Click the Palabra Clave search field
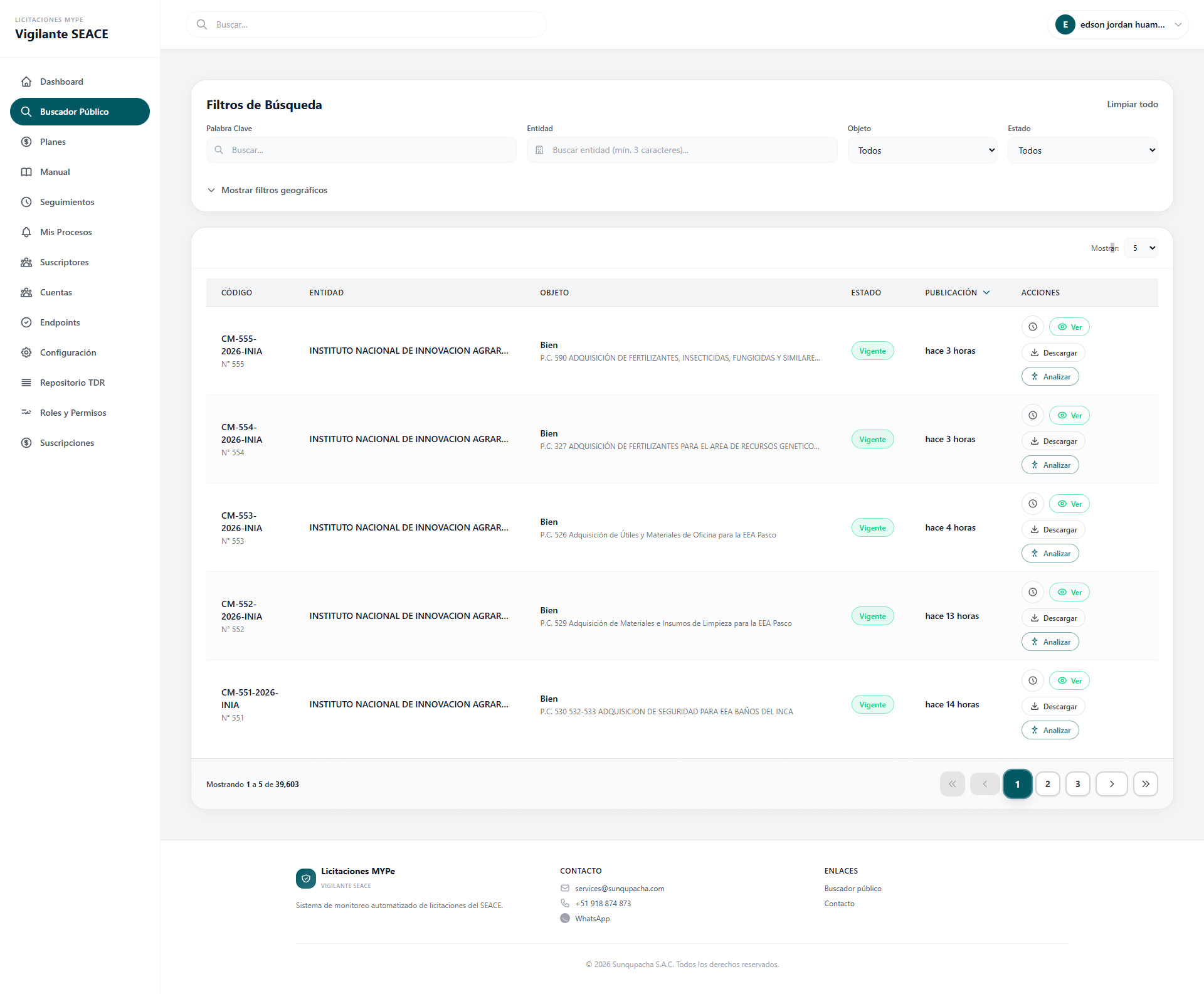Viewport: 1204px width, 994px height. pos(361,151)
